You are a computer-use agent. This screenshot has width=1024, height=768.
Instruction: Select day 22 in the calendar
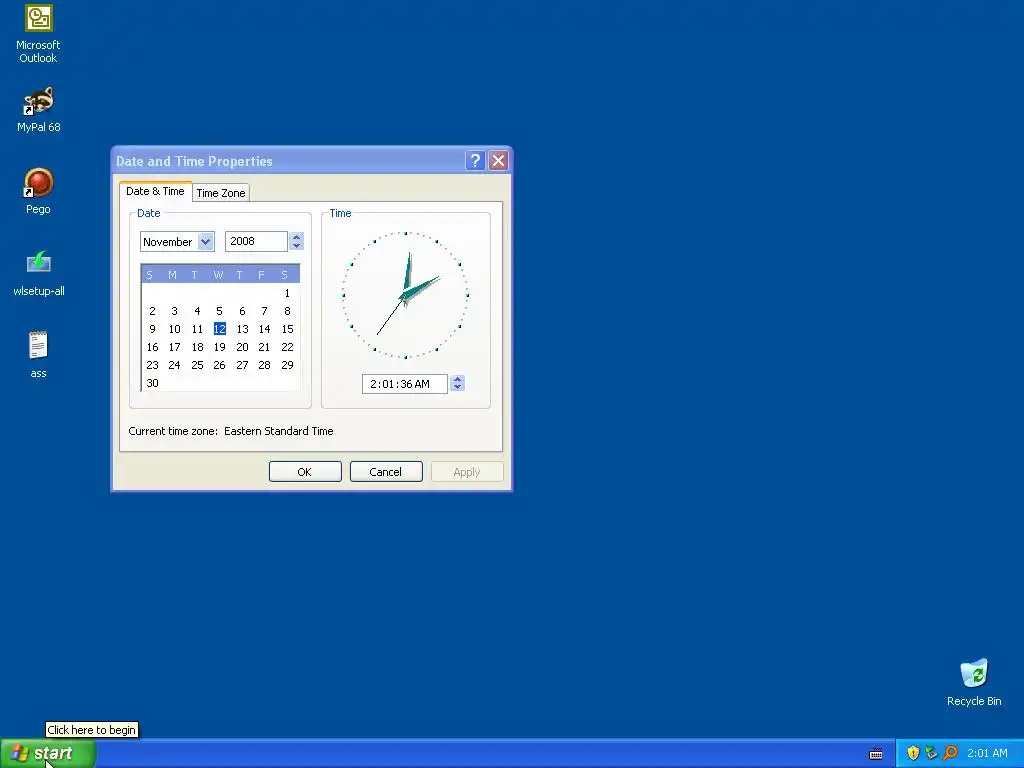287,347
